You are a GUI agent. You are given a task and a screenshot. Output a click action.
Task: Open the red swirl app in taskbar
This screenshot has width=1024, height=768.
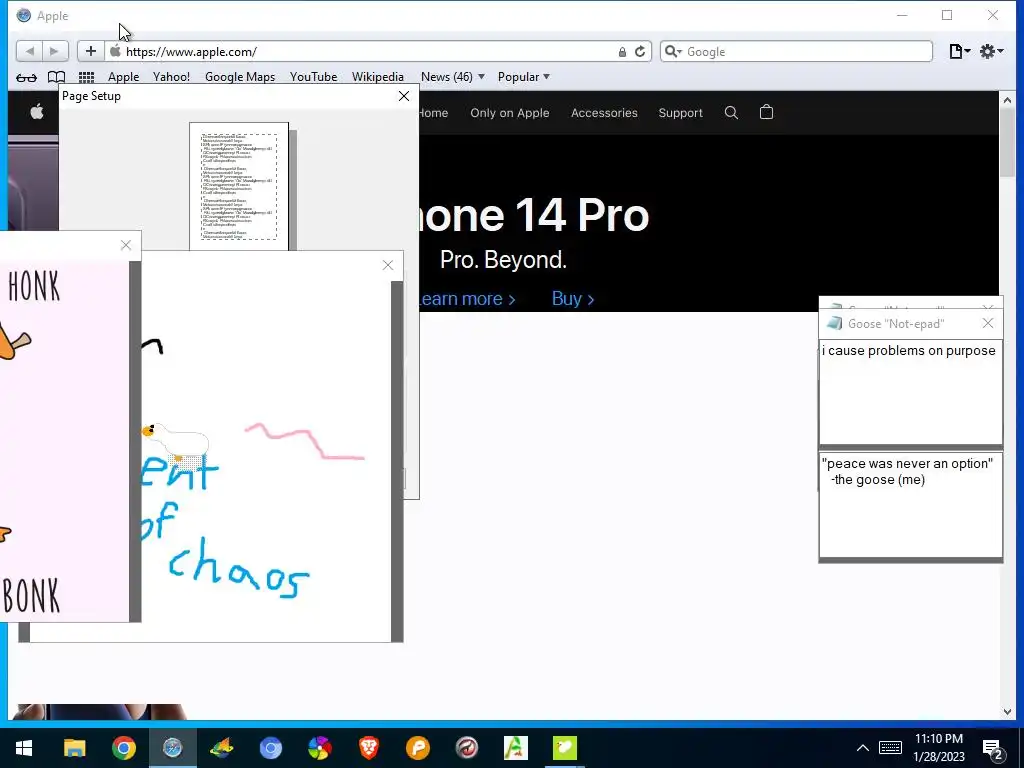pos(467,748)
